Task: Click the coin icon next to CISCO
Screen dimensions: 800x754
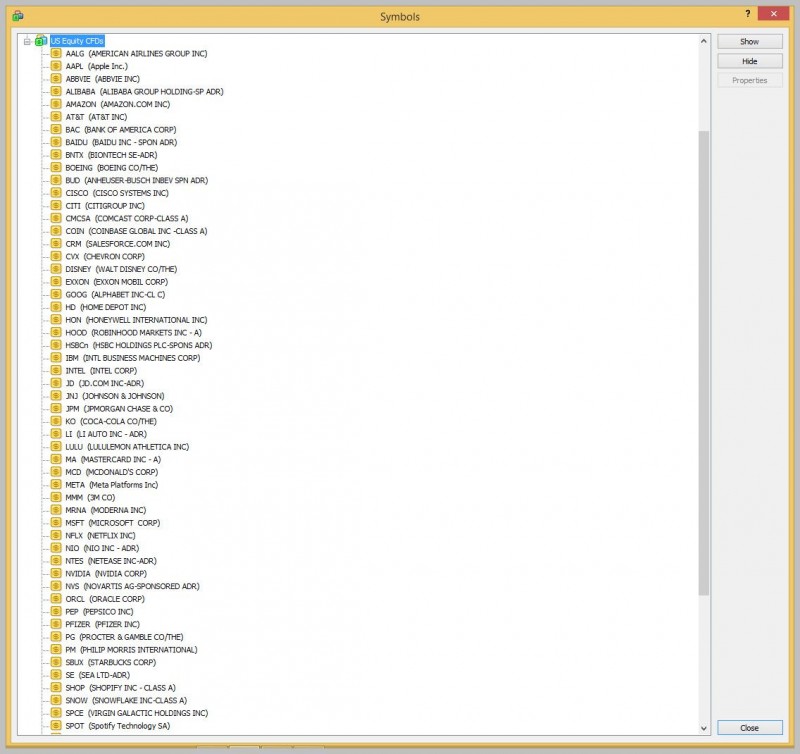Action: tap(56, 193)
